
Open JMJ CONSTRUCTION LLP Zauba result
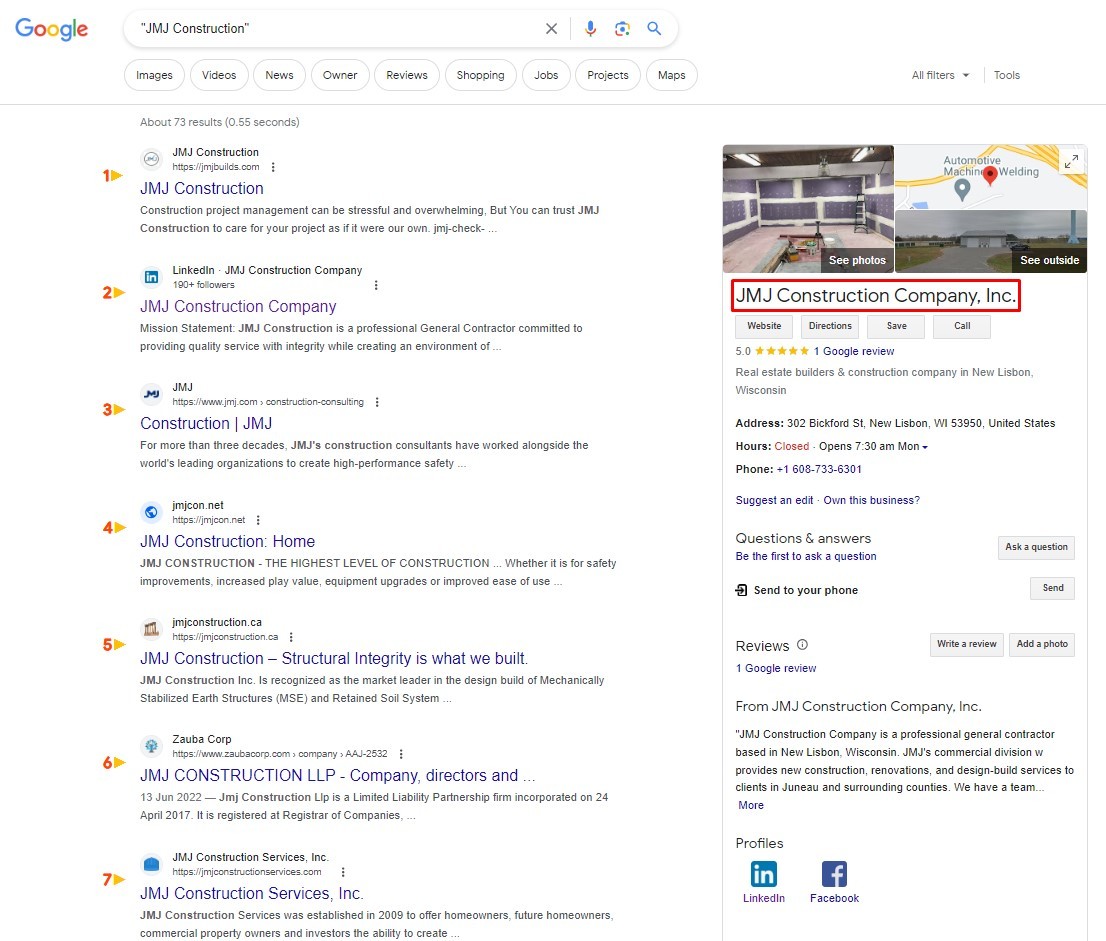click(337, 776)
